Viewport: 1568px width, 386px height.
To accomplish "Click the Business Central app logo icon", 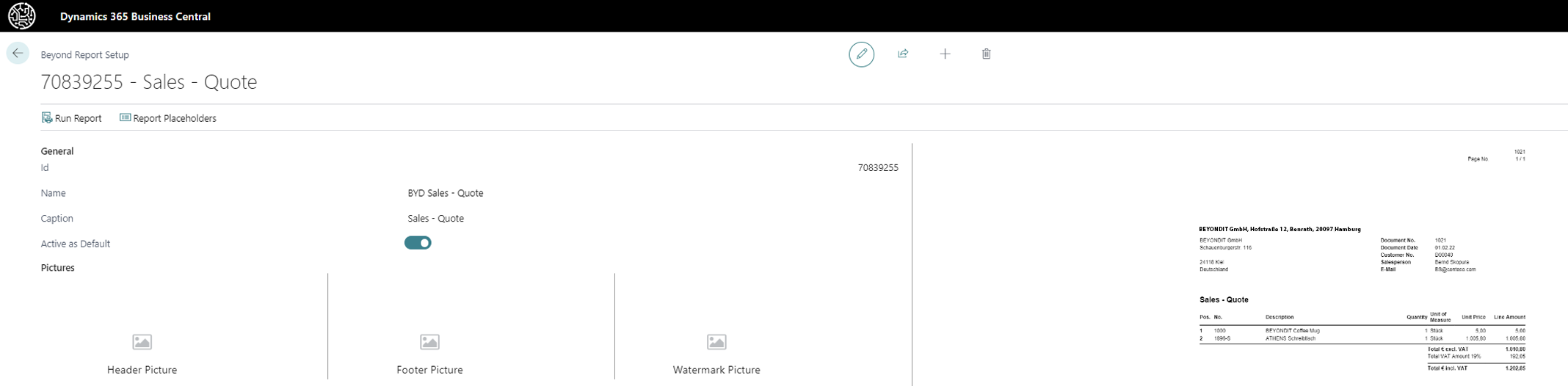I will click(x=21, y=16).
